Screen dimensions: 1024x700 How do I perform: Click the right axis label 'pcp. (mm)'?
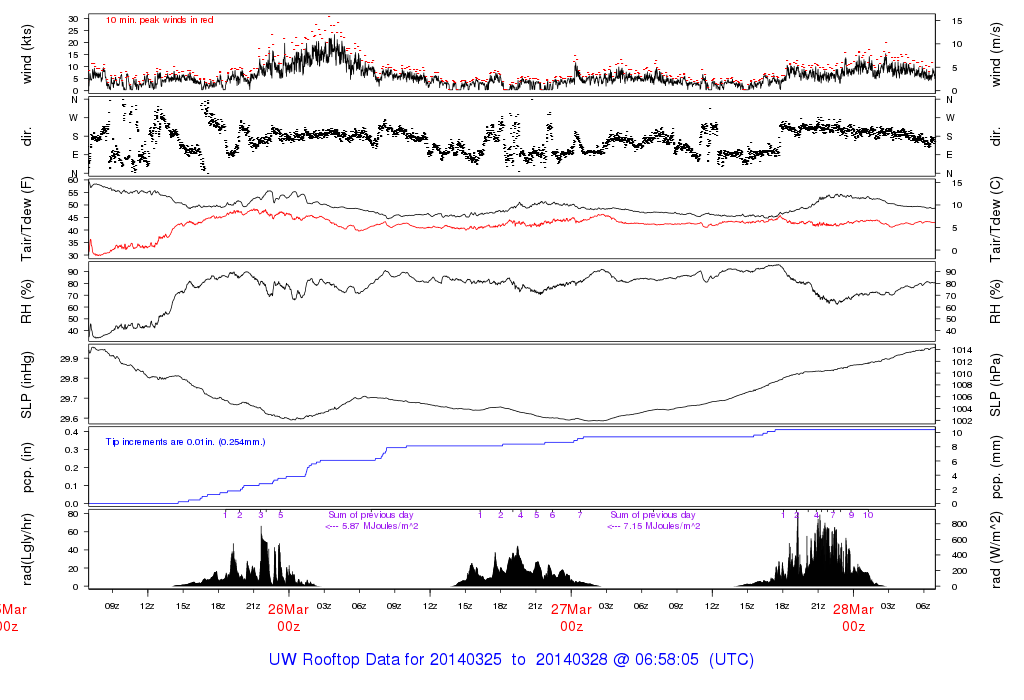coord(995,468)
